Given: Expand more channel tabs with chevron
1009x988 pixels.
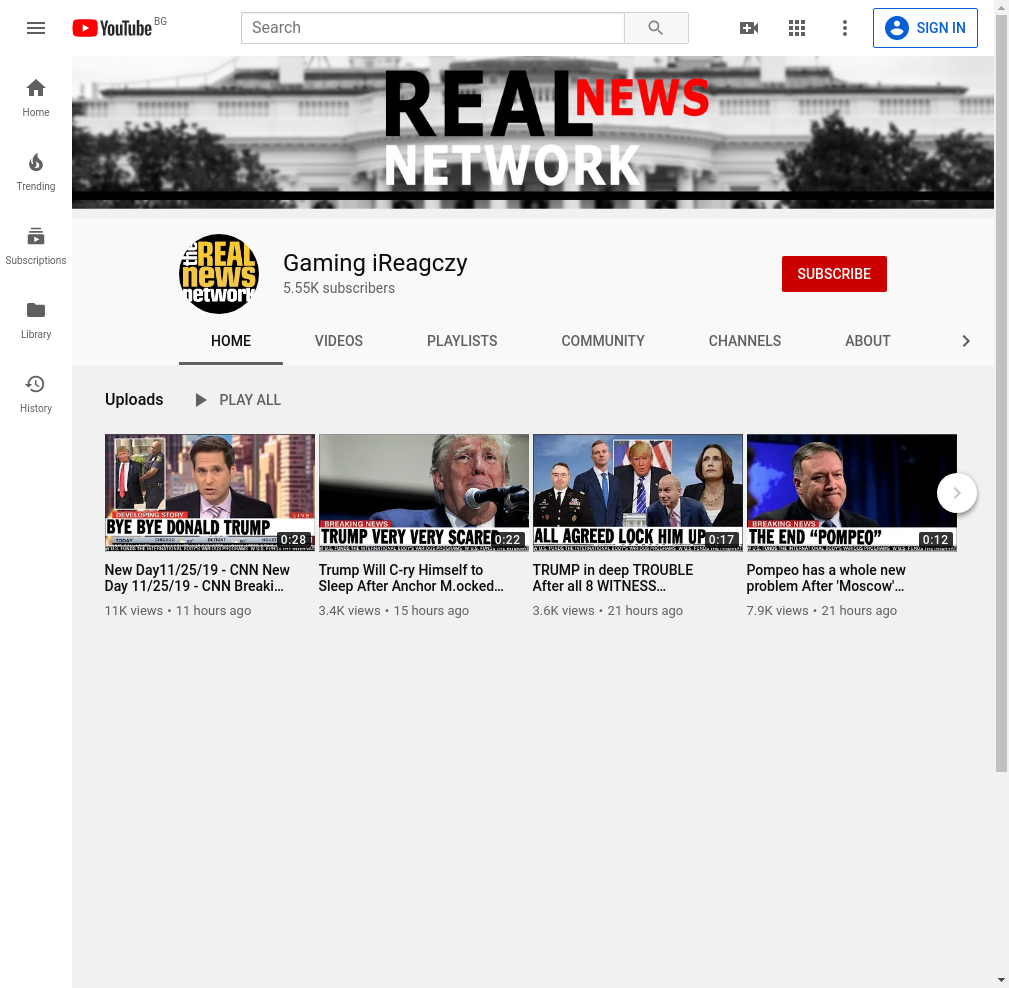Looking at the screenshot, I should [965, 341].
